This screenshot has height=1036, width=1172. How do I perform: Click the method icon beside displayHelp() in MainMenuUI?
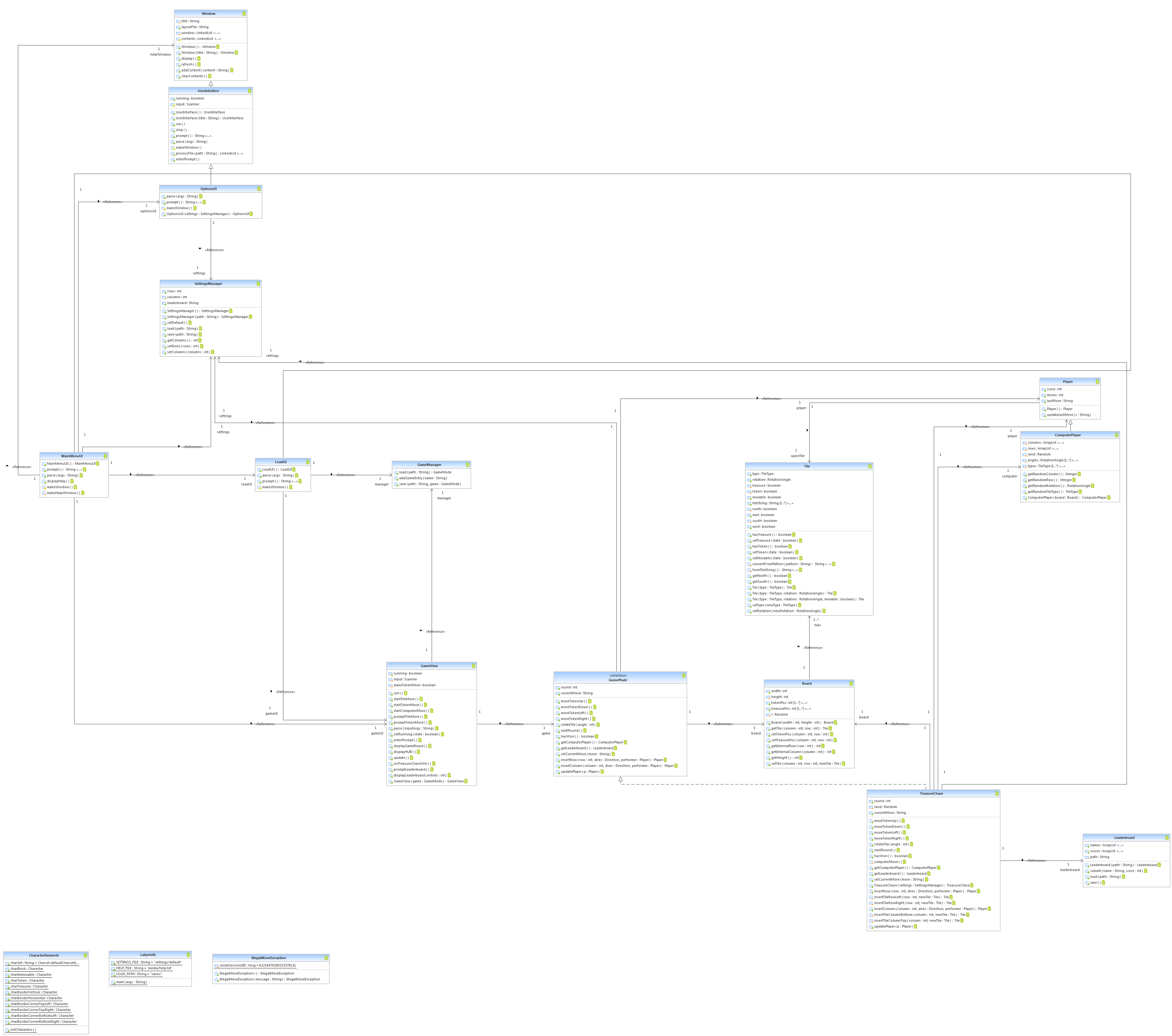[44, 482]
